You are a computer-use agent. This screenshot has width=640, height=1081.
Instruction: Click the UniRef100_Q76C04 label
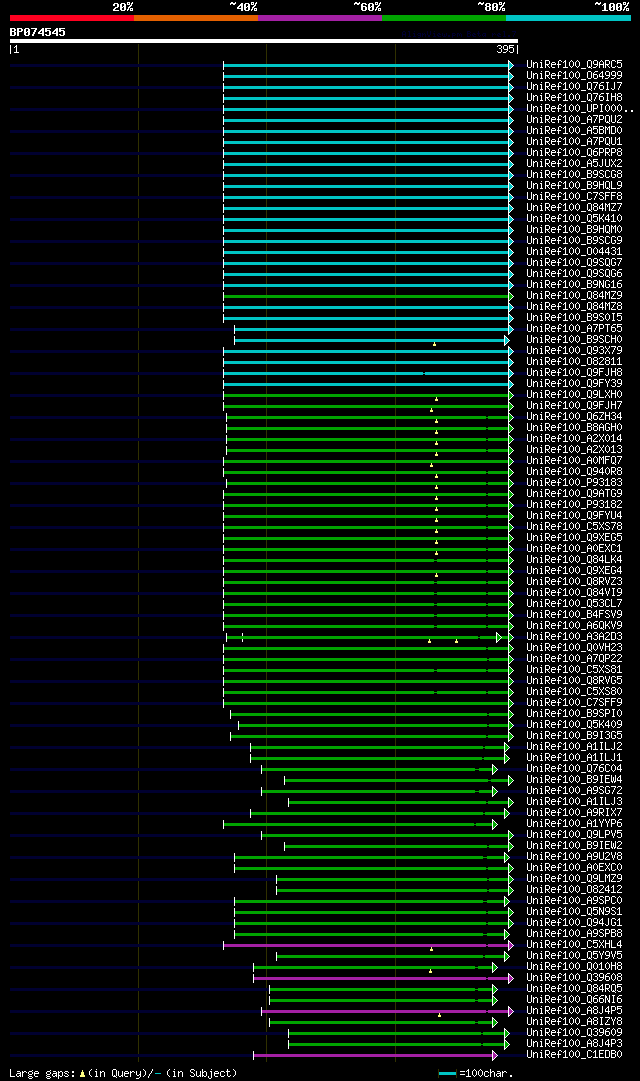(x=574, y=769)
